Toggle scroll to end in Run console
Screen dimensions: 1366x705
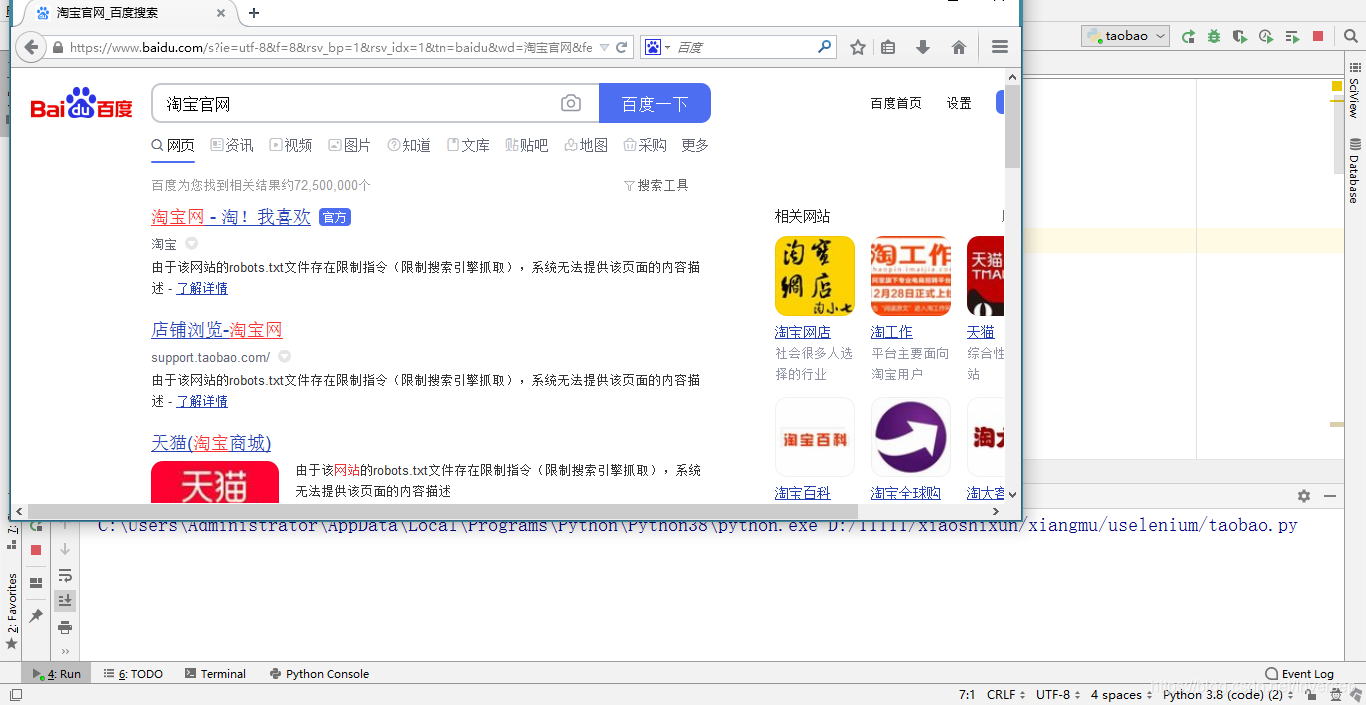point(65,601)
